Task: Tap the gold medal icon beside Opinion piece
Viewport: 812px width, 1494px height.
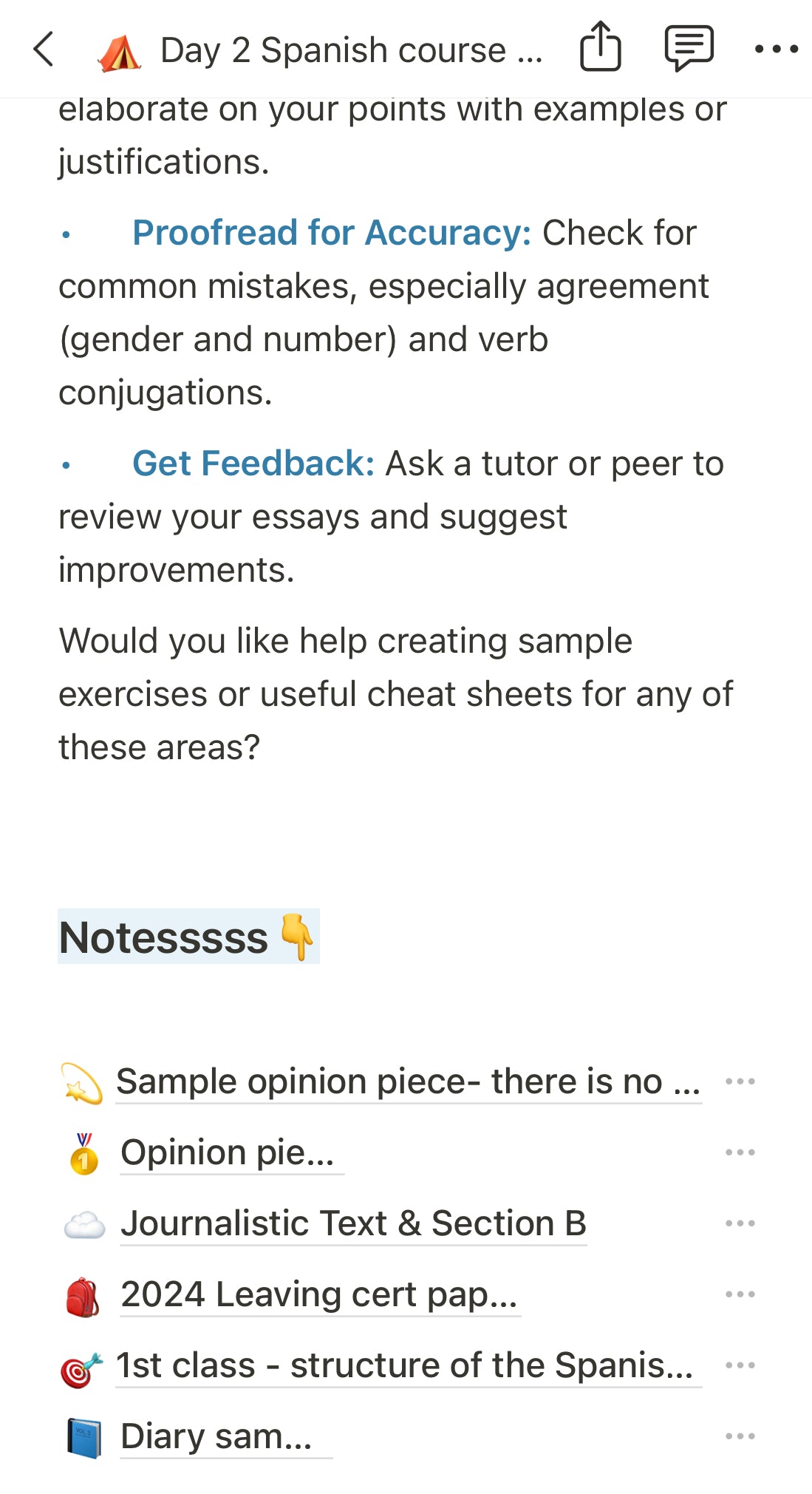Action: (84, 1153)
